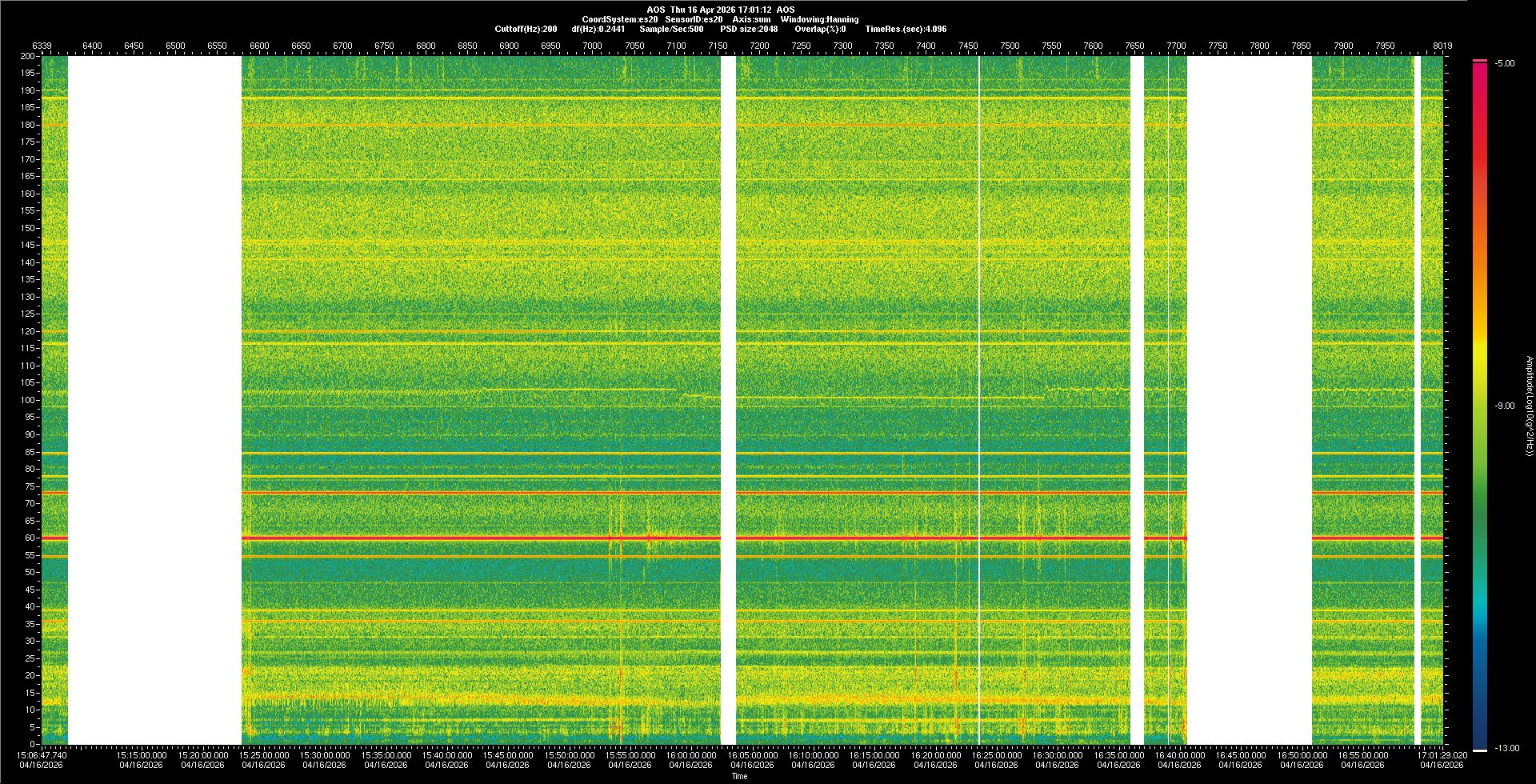
Task: Click the 8019 end tick on the top axis
Action: tap(1442, 46)
